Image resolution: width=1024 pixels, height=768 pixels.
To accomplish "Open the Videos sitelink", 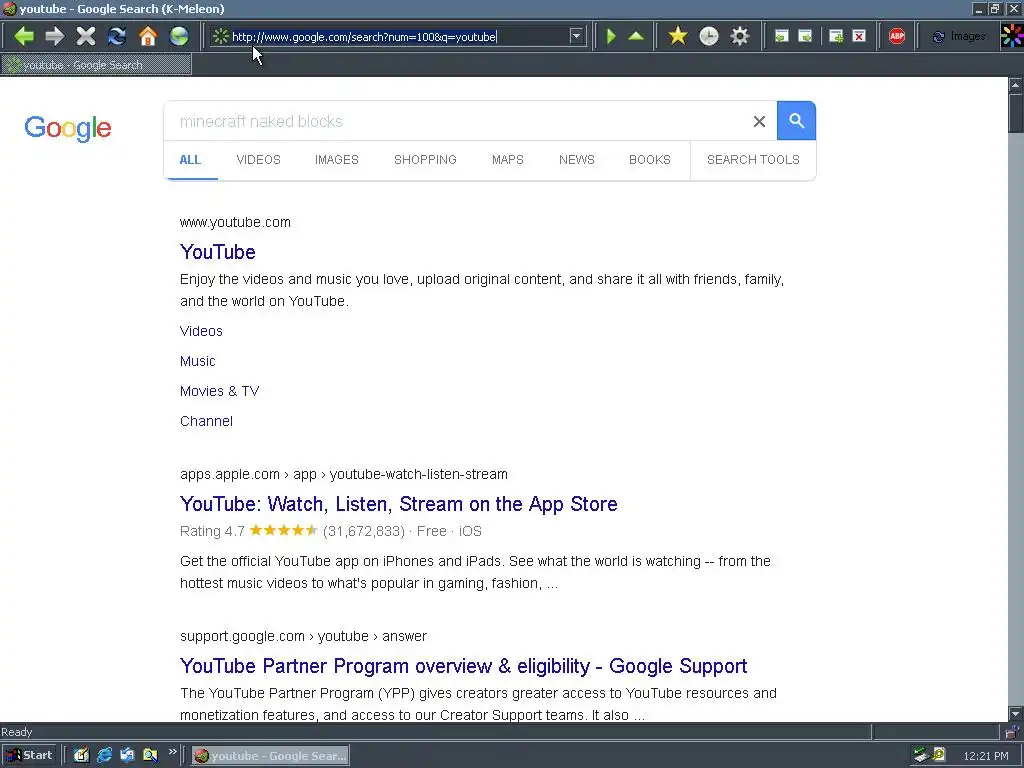I will 201,331.
